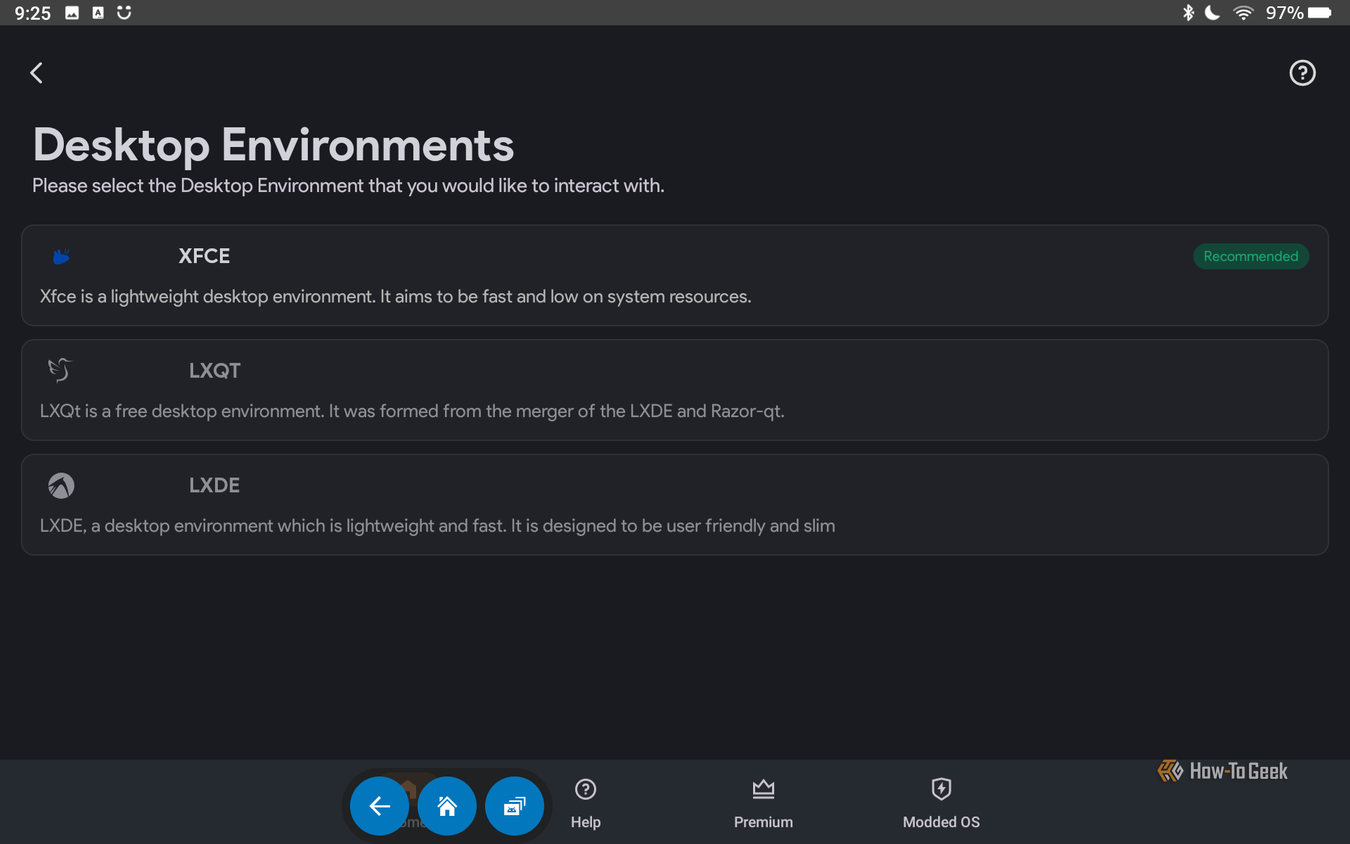Image resolution: width=1350 pixels, height=844 pixels.
Task: Choose the LXDE heading text
Action: point(214,485)
